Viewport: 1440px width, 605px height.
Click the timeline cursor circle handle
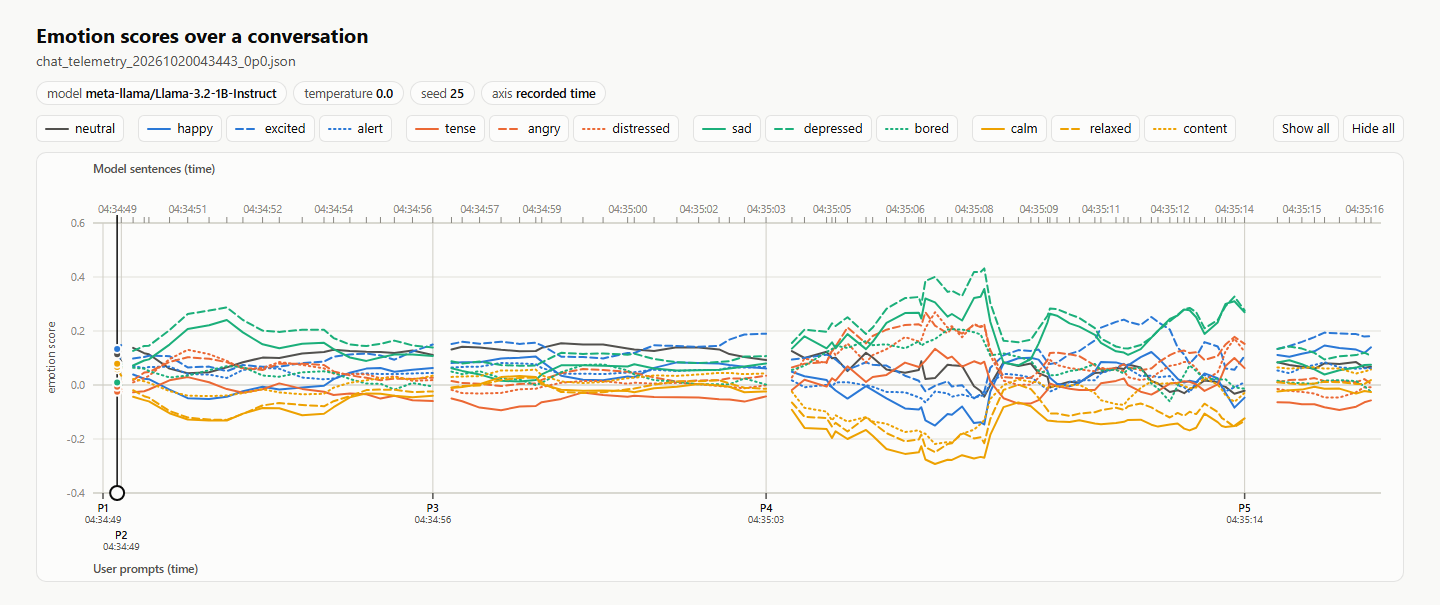tap(117, 492)
